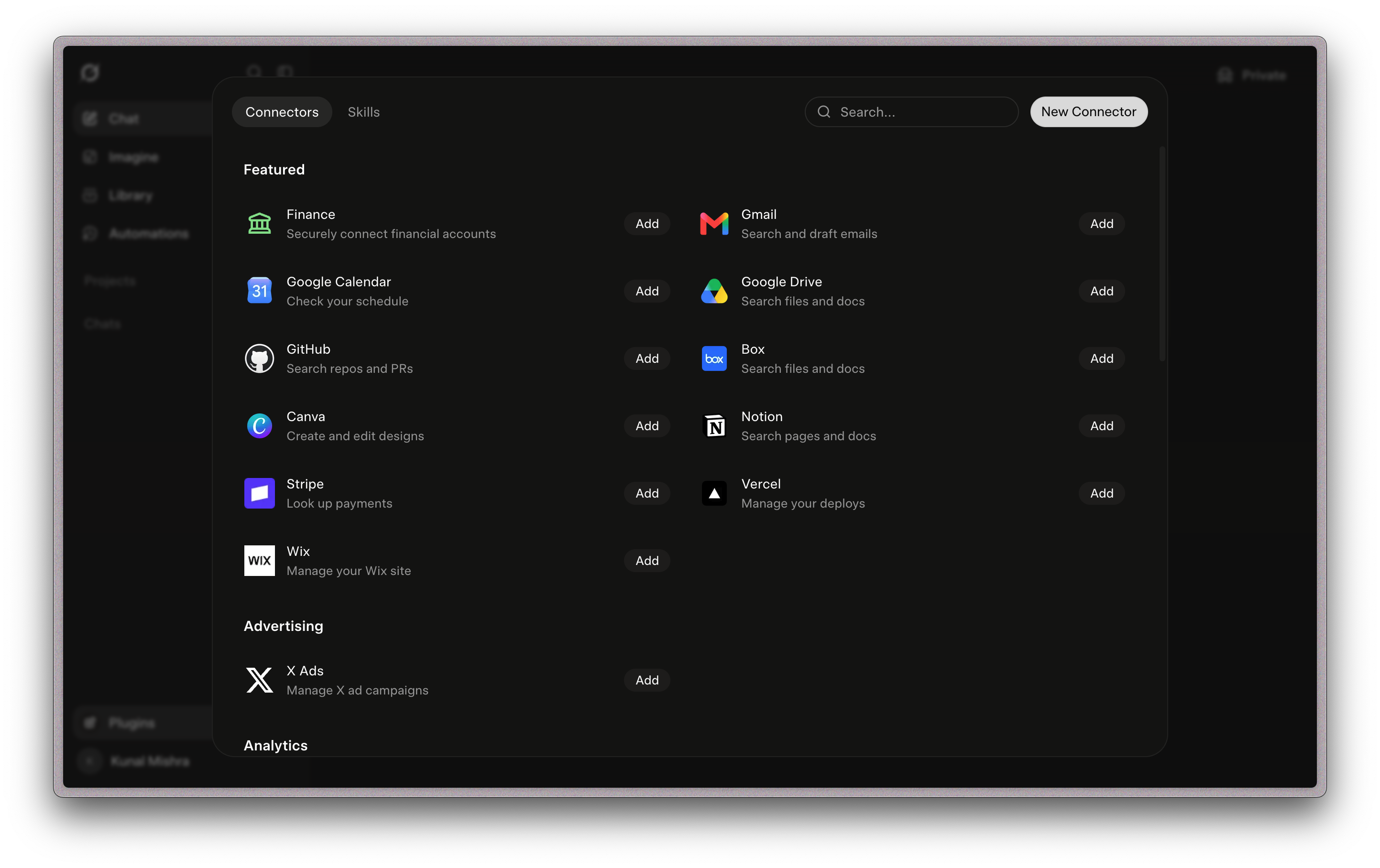Click the "Create and edit designs" description

[x=355, y=436]
